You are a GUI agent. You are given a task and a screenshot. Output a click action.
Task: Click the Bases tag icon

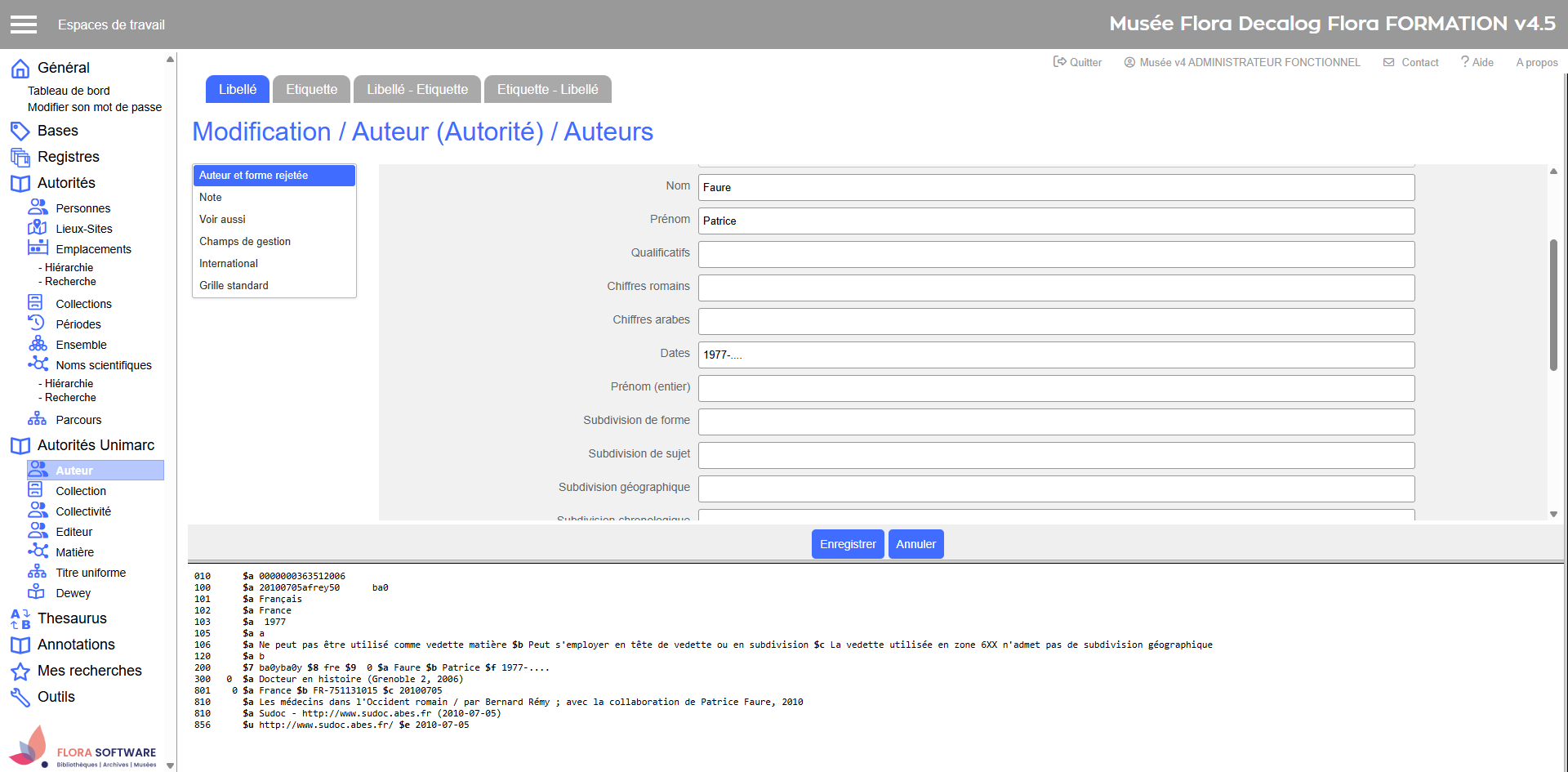pos(20,131)
